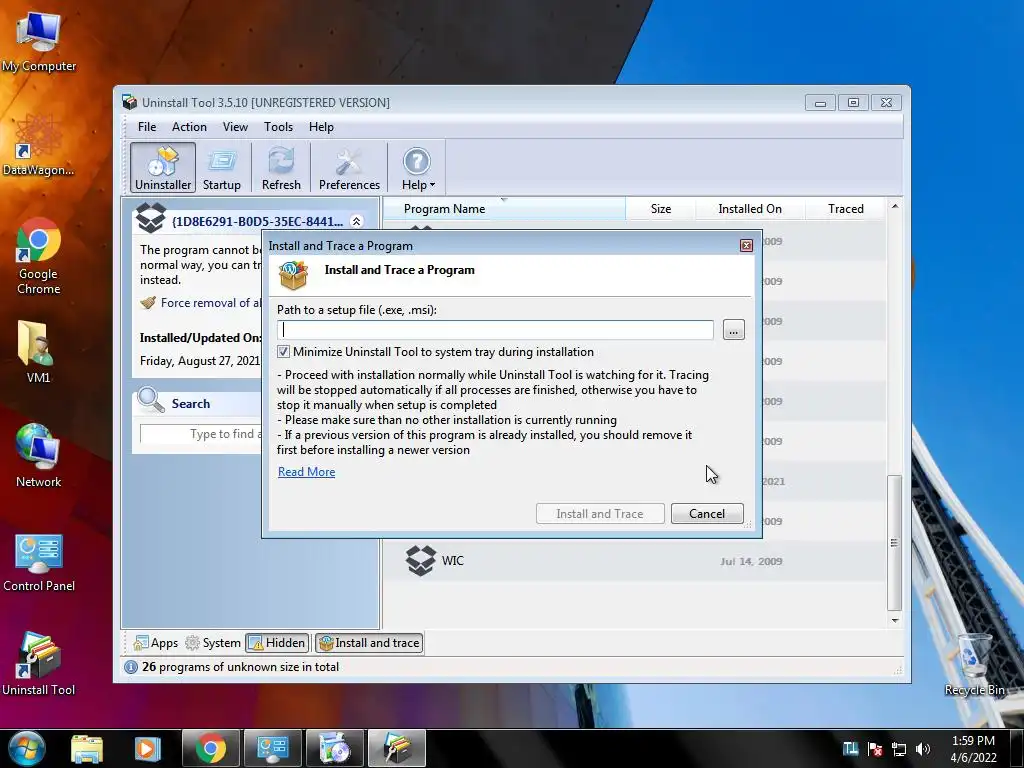Open the Startup toolbar section
The image size is (1024, 768).
(221, 167)
